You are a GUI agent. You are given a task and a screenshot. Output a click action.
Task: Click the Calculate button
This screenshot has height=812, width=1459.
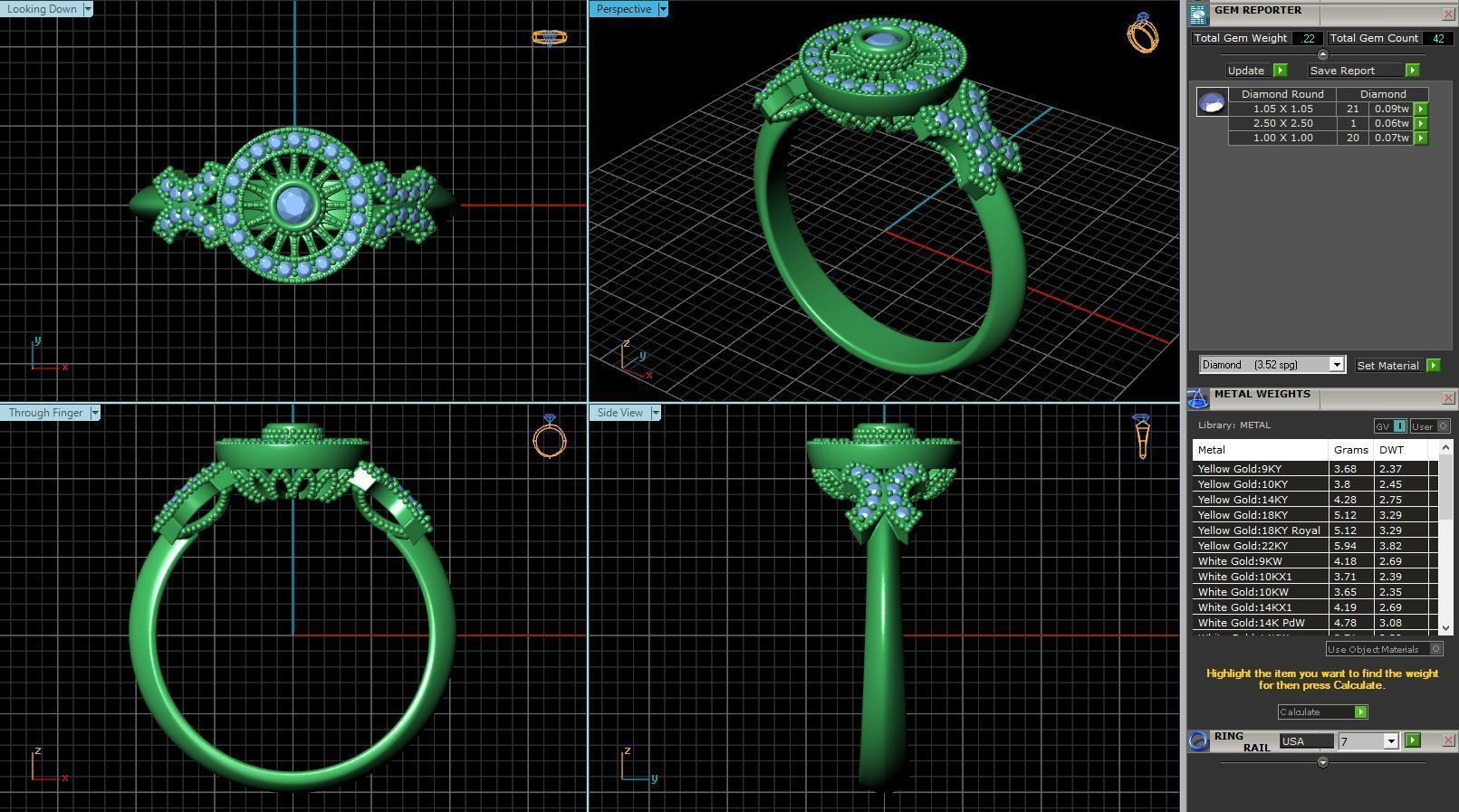pos(1322,712)
